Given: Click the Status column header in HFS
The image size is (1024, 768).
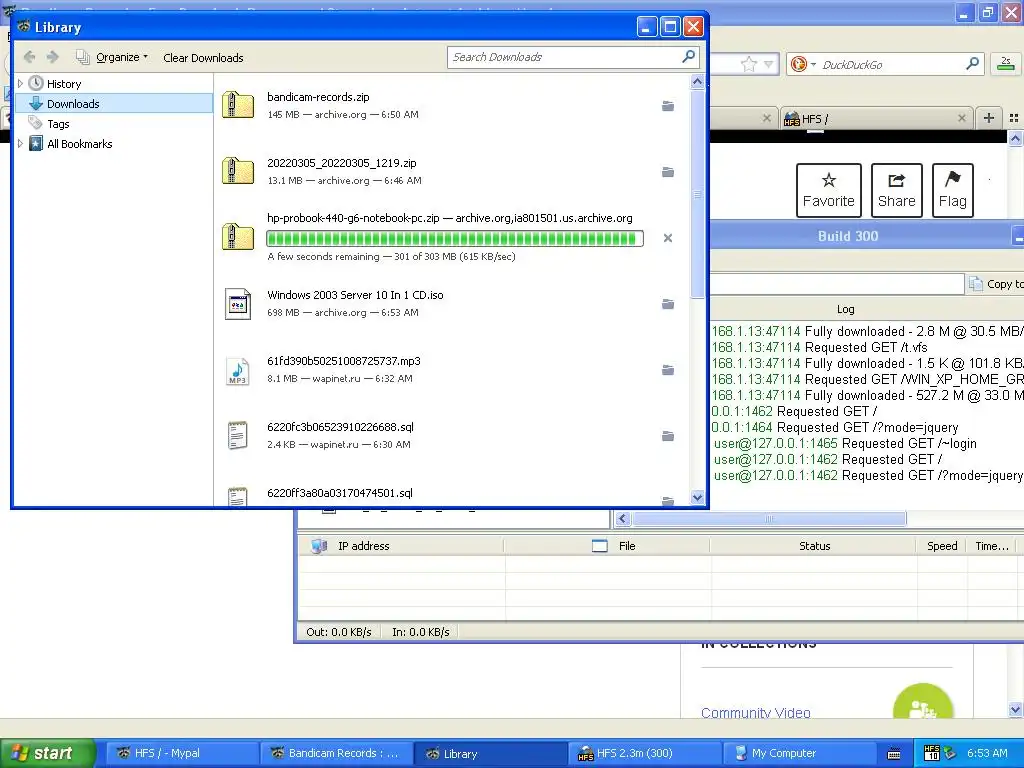Looking at the screenshot, I should 814,546.
